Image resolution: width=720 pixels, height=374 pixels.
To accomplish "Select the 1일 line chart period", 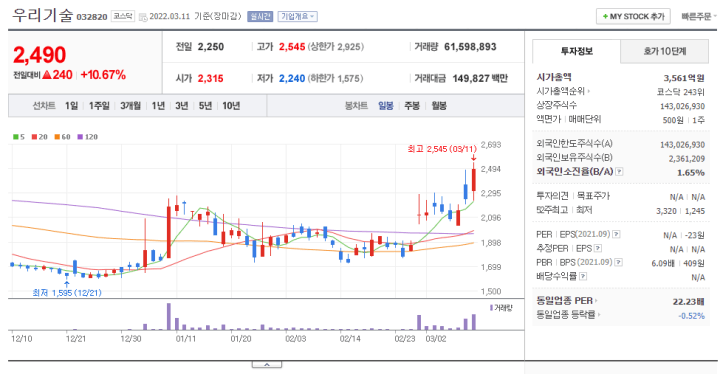I will coord(71,106).
